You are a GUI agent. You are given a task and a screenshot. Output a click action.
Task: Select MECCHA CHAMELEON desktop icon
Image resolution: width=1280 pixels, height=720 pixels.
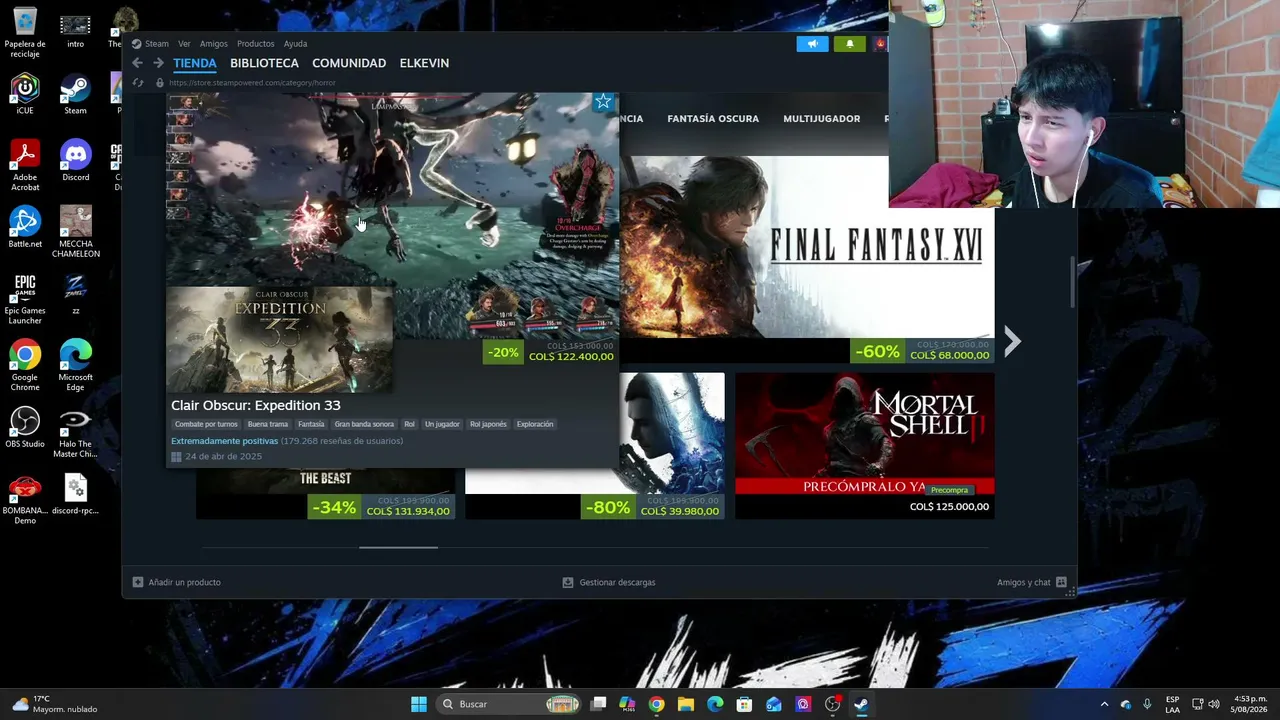pyautogui.click(x=75, y=232)
